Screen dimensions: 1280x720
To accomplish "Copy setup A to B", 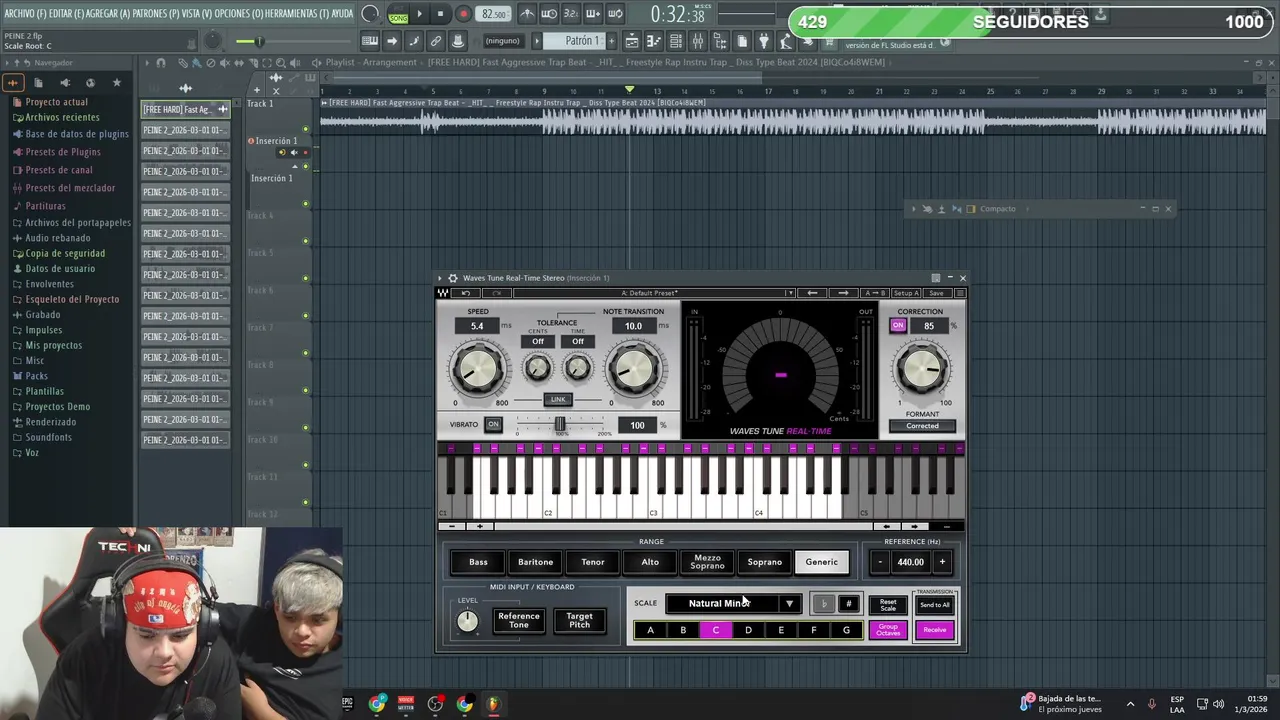I will click(x=874, y=293).
